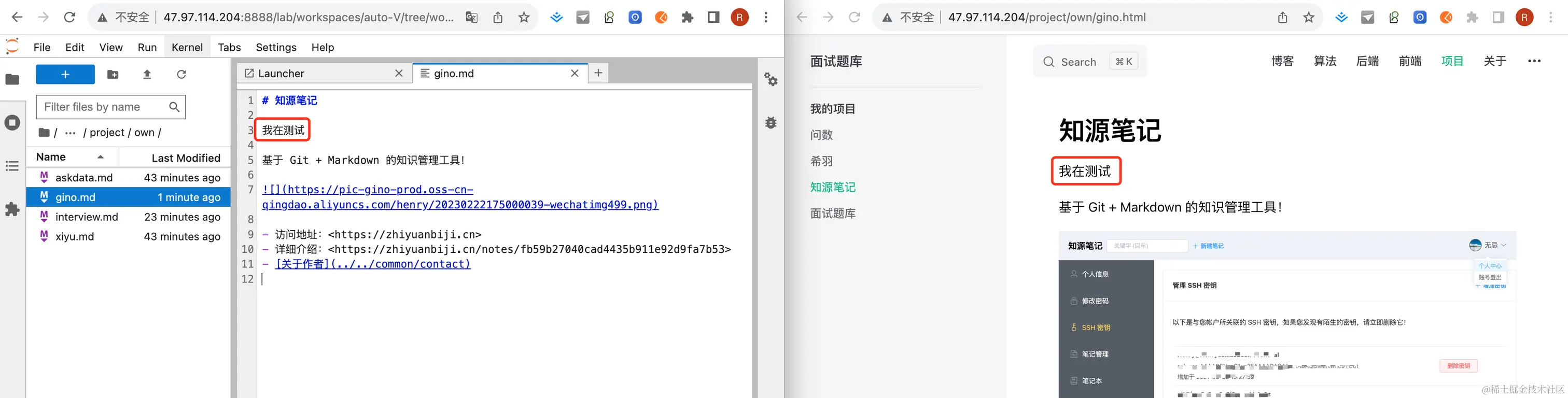Open the File menu in JupyterLab
This screenshot has width=1568, height=398.
(42, 48)
